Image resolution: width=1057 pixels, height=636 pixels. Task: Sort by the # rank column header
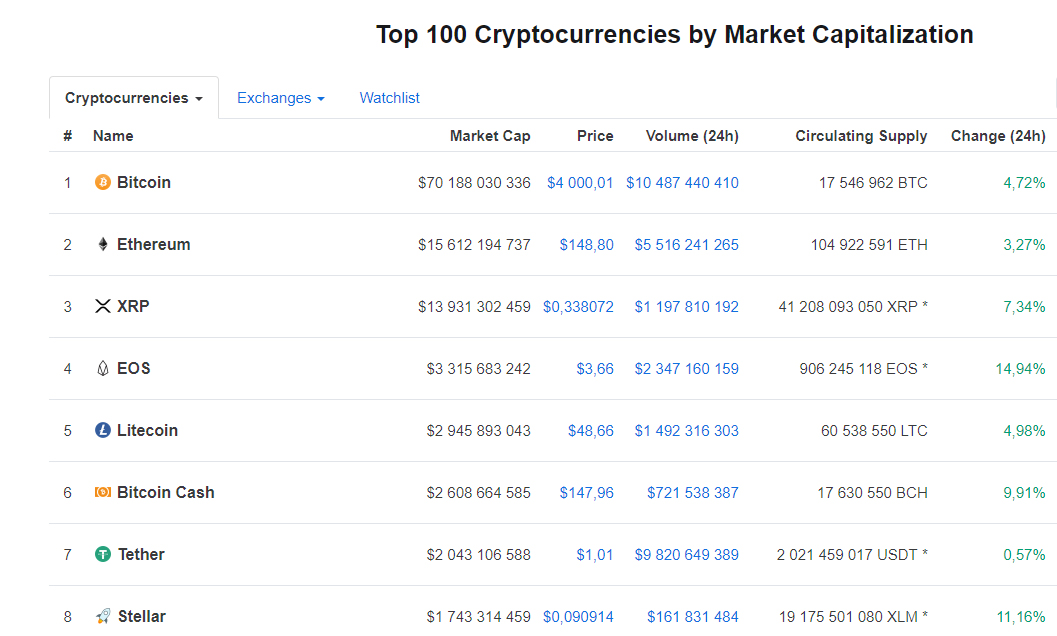(67, 136)
